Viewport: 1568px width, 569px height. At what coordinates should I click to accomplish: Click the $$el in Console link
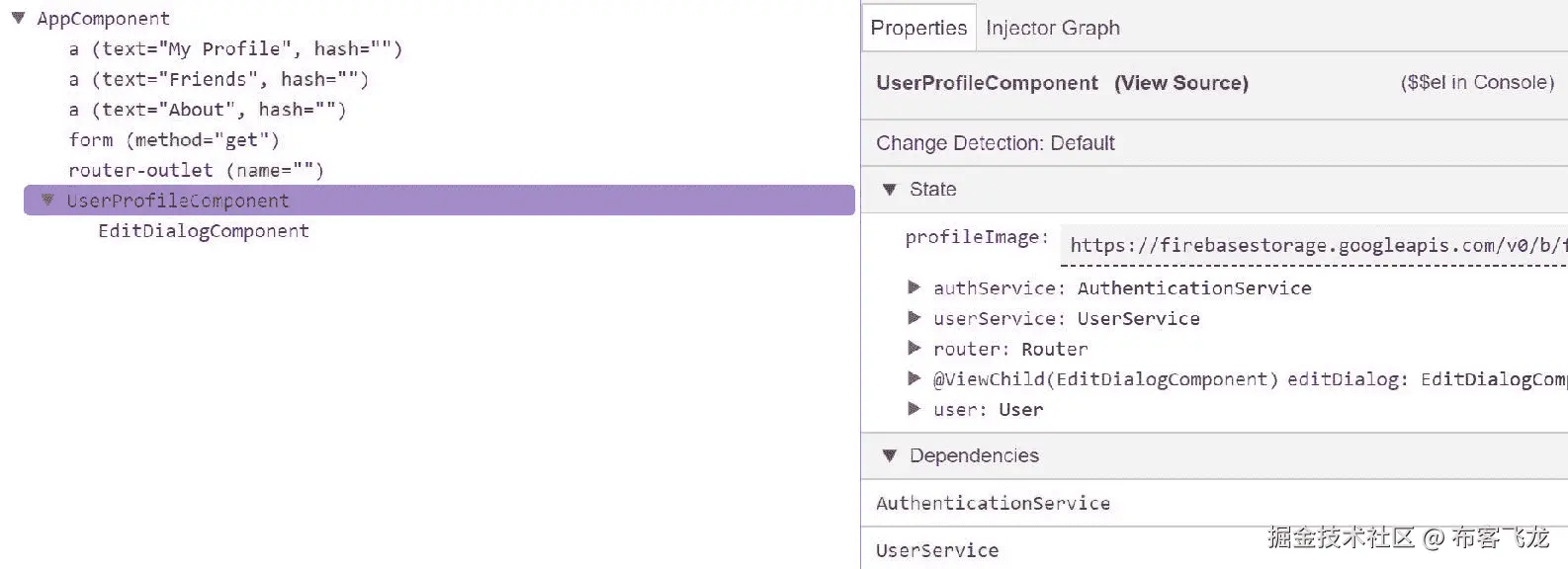click(x=1477, y=83)
